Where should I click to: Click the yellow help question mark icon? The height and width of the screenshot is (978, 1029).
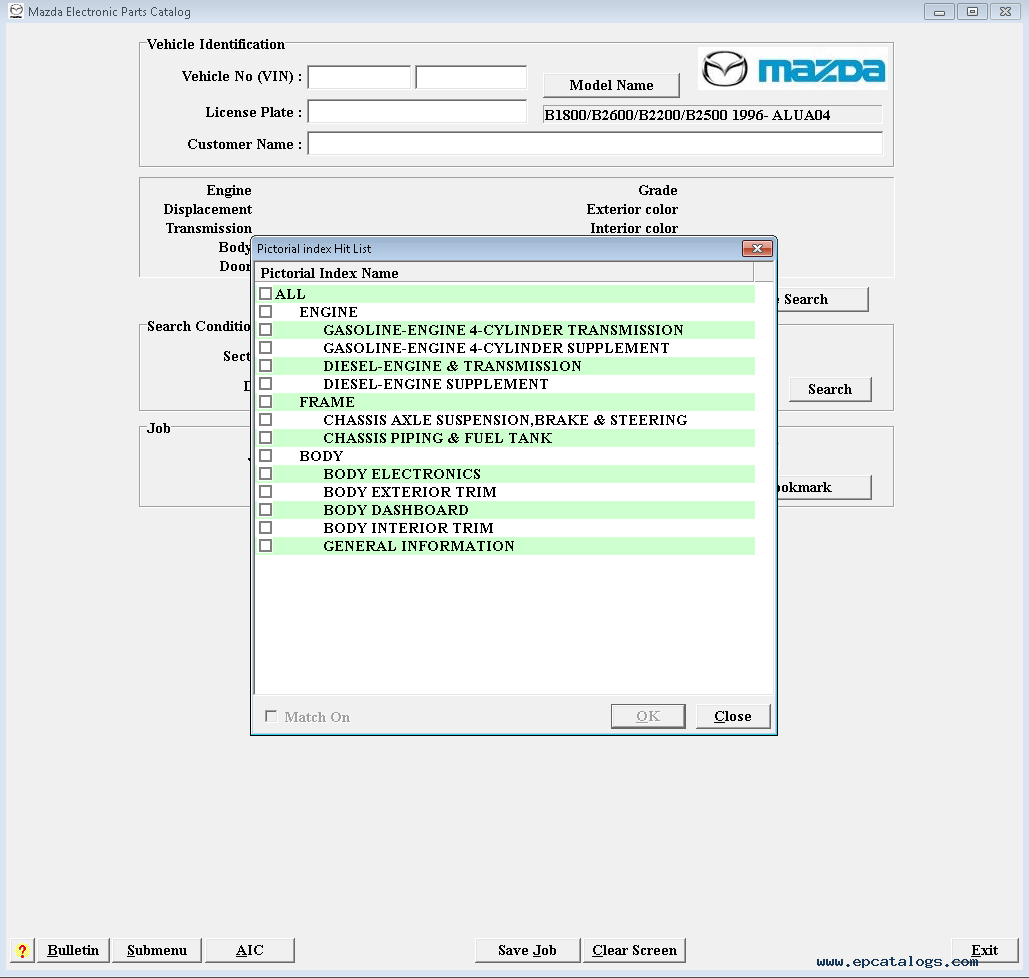22,950
